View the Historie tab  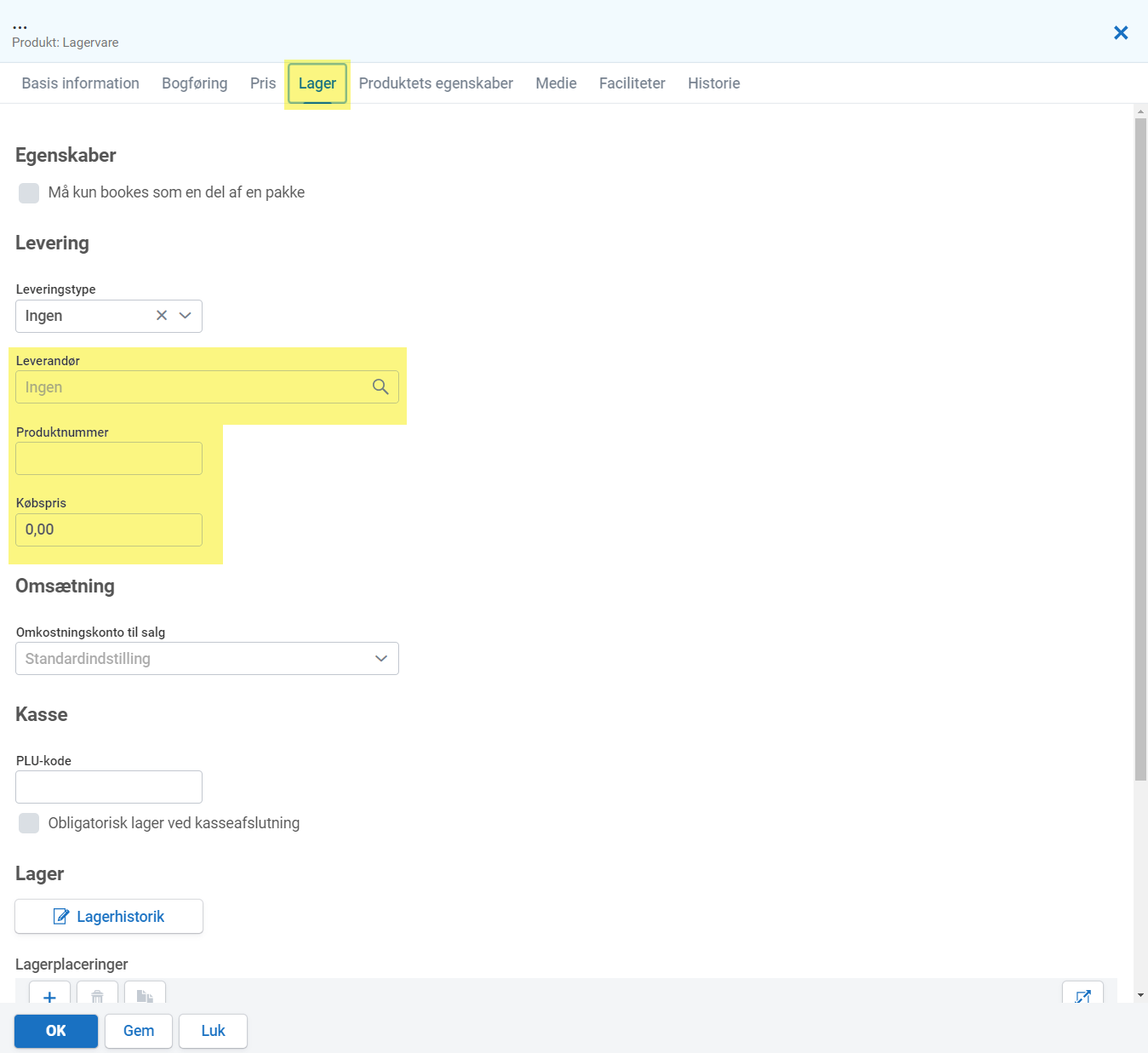(x=714, y=83)
